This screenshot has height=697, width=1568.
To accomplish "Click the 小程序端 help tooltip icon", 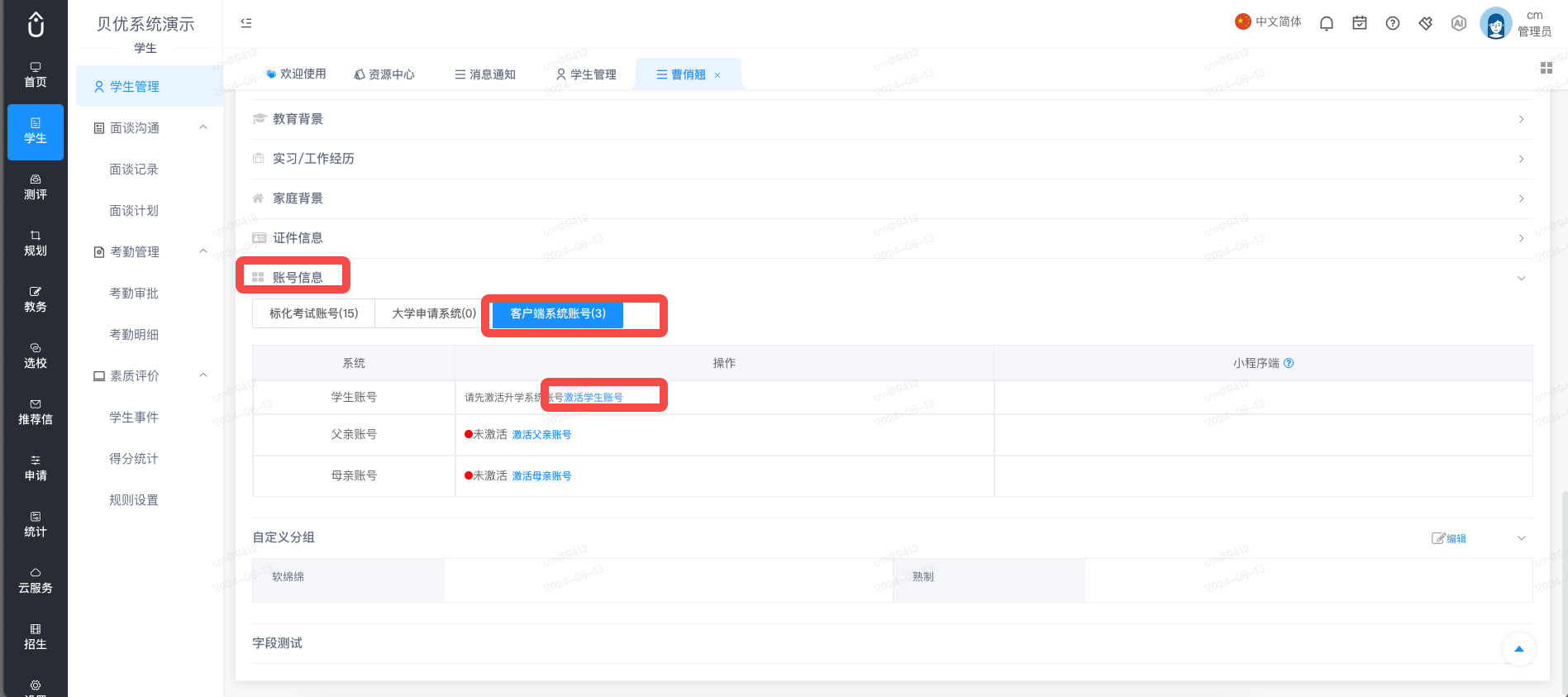I will 1289,363.
